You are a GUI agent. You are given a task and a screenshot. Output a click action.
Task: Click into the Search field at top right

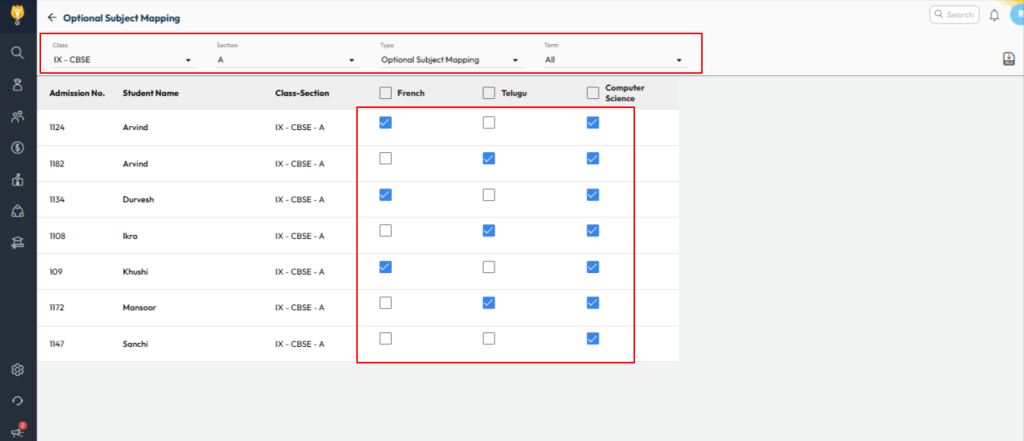957,15
